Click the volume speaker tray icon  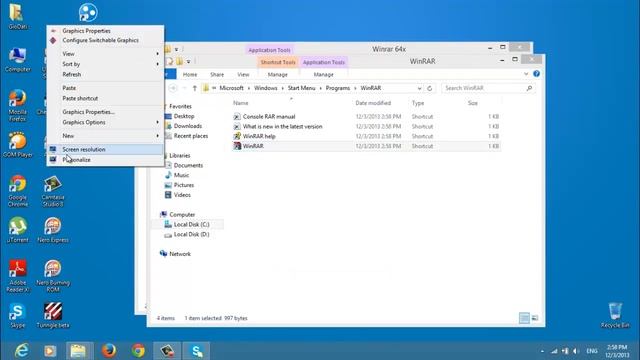point(576,351)
